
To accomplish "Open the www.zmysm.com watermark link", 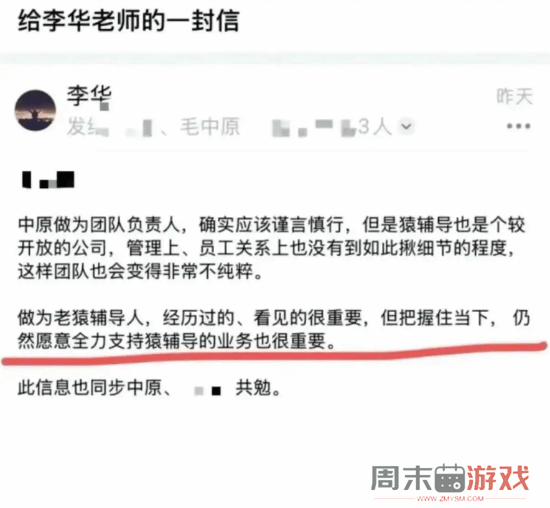I will (x=450, y=498).
